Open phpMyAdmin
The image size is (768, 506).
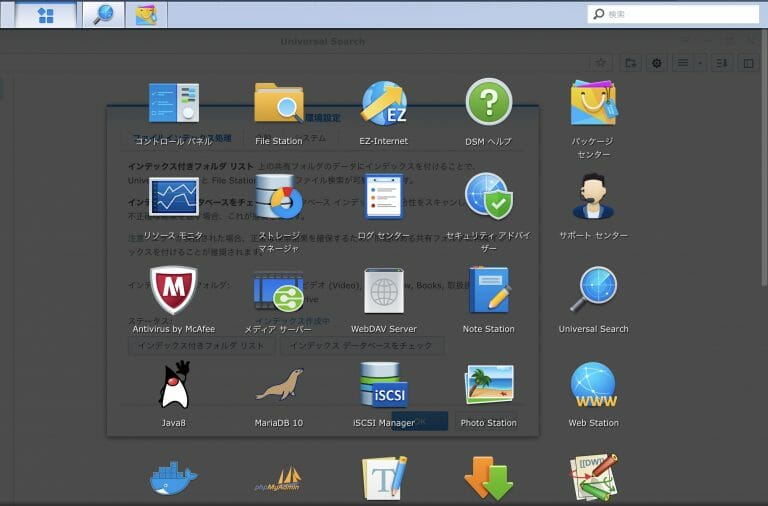pyautogui.click(x=278, y=479)
